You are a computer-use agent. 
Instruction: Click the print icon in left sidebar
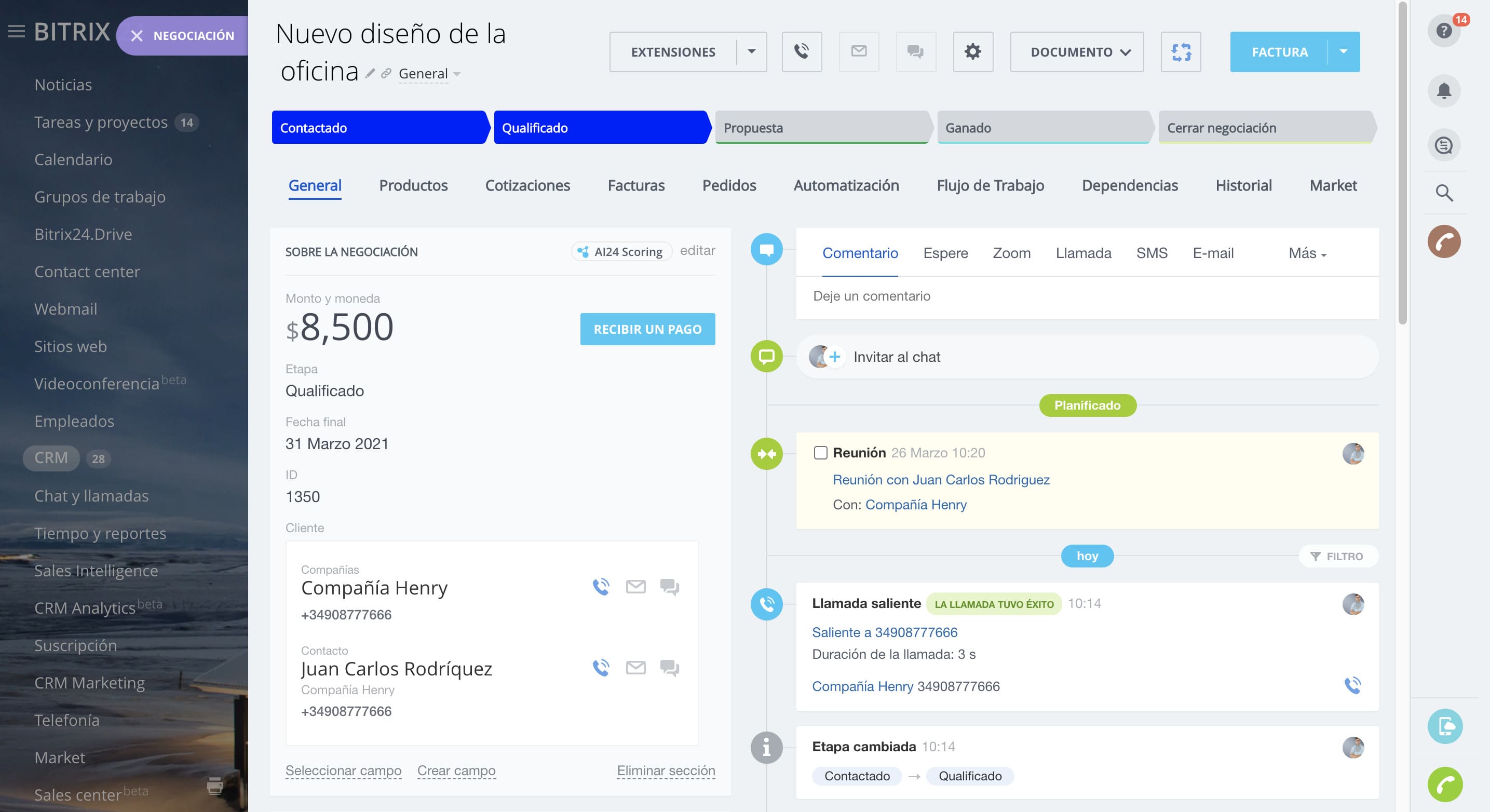point(214,786)
